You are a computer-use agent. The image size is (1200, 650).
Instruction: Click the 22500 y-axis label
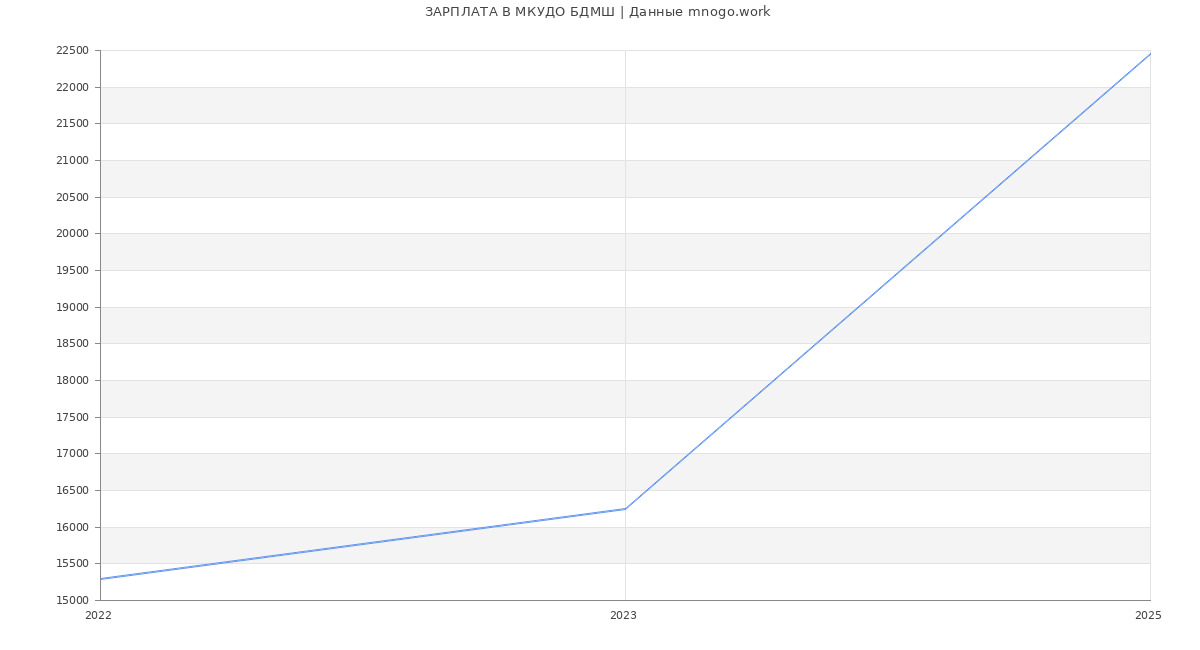[x=72, y=51]
